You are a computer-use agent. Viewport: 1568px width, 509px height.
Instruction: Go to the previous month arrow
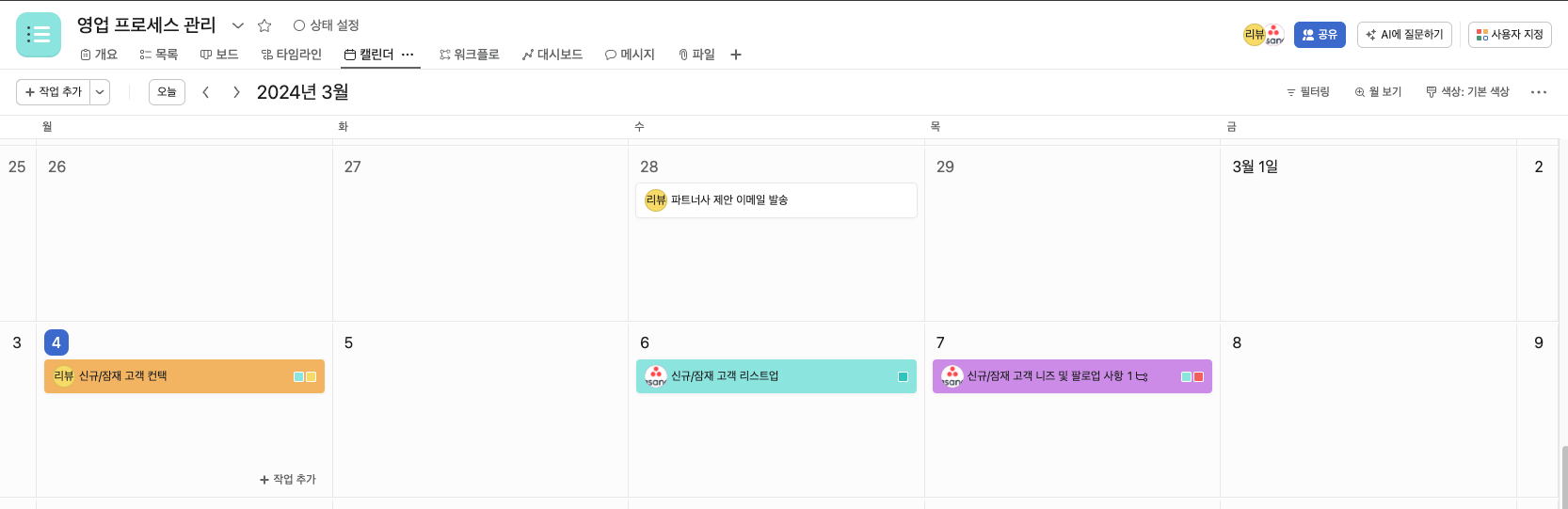tap(206, 92)
